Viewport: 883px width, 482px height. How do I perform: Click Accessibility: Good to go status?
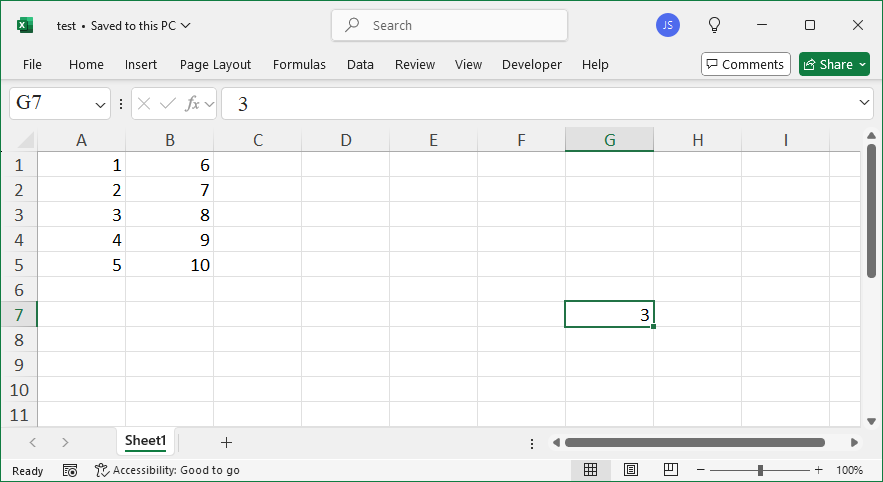tap(167, 470)
